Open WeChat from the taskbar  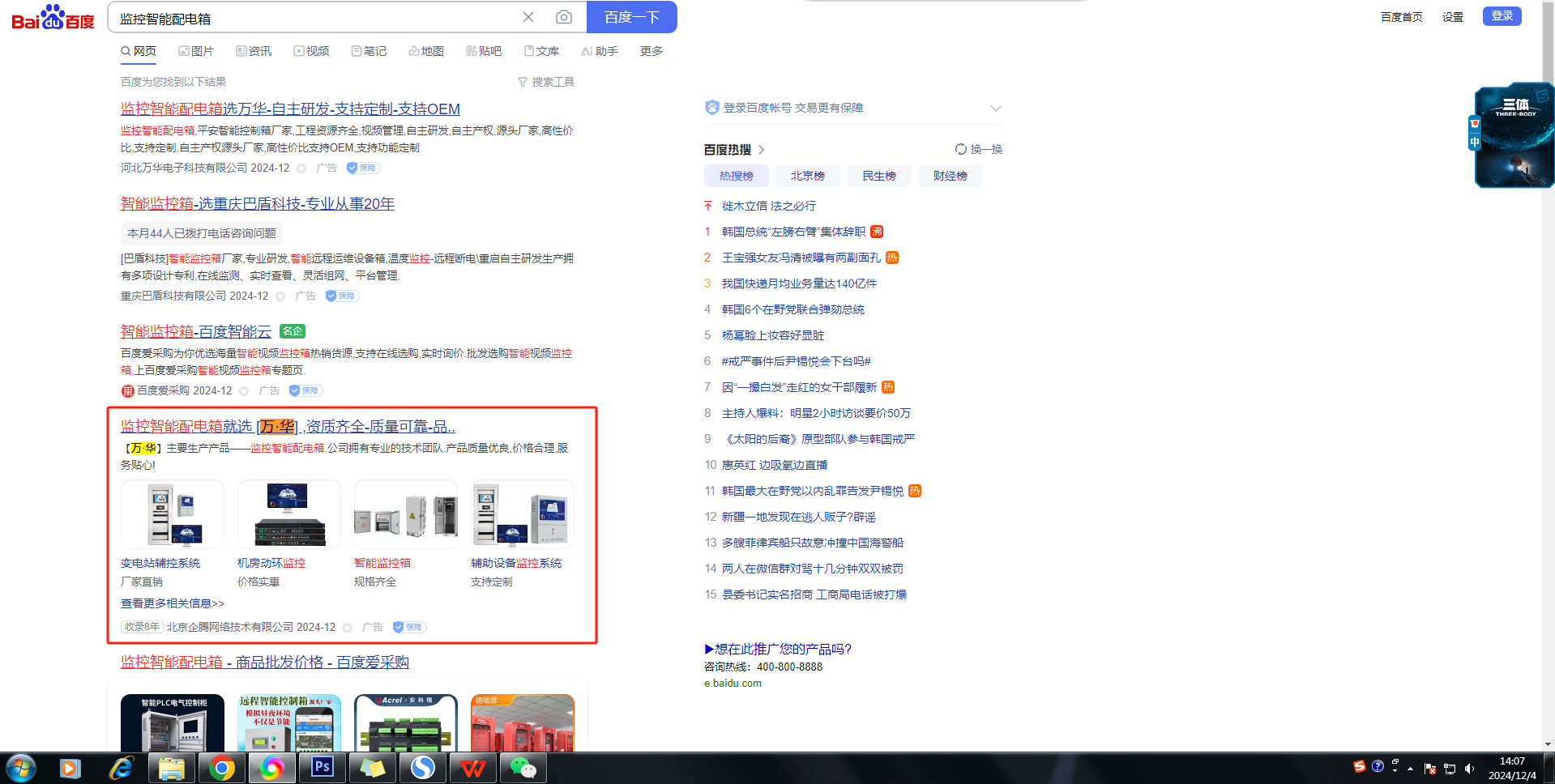point(523,767)
